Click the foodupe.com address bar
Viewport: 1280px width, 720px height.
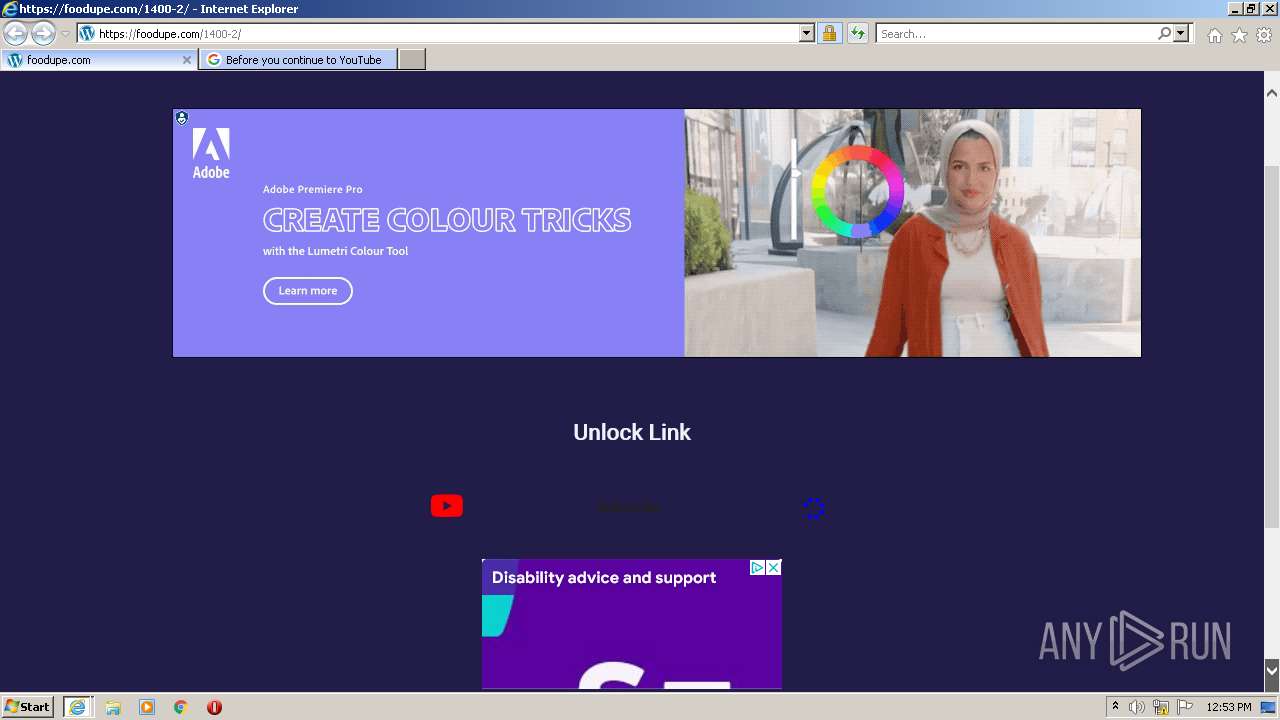click(x=438, y=34)
